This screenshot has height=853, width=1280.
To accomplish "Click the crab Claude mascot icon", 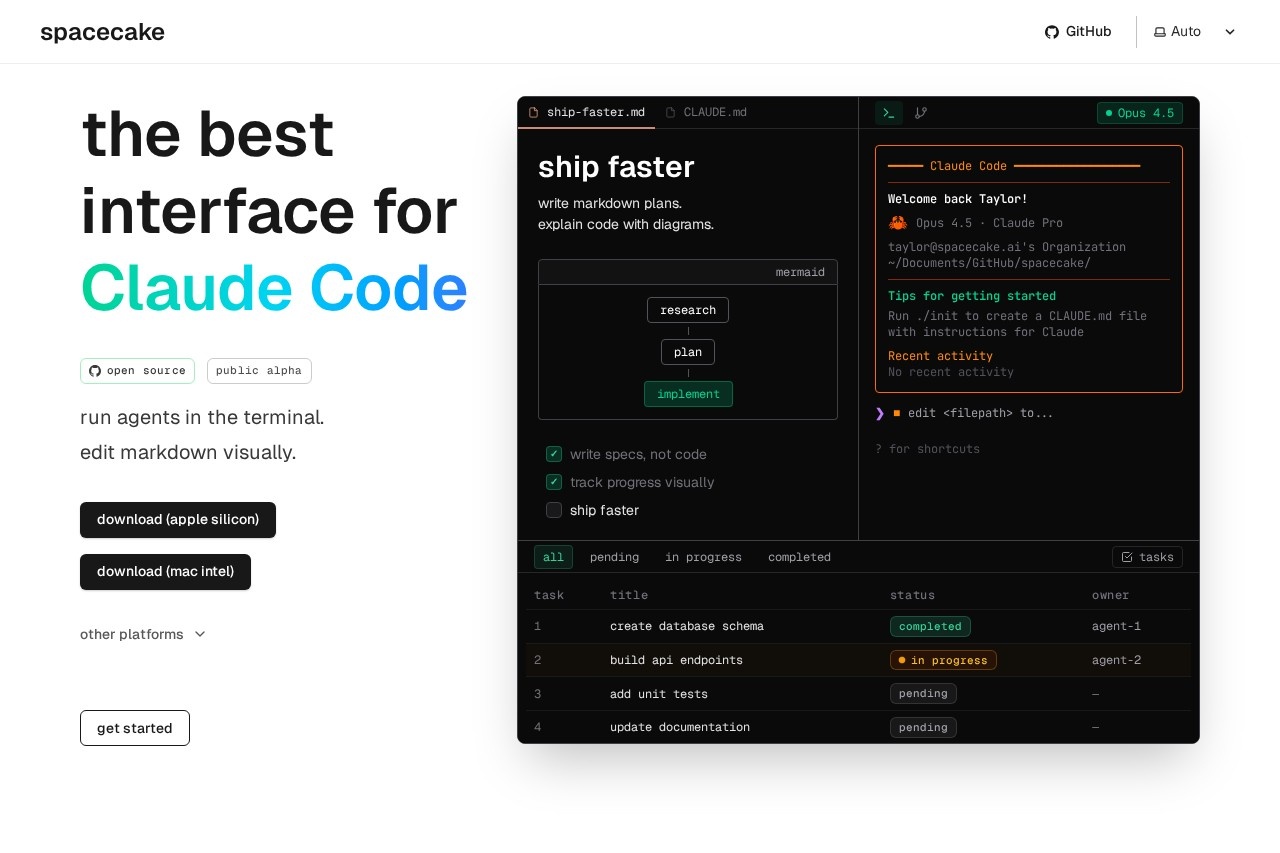I will coord(897,223).
